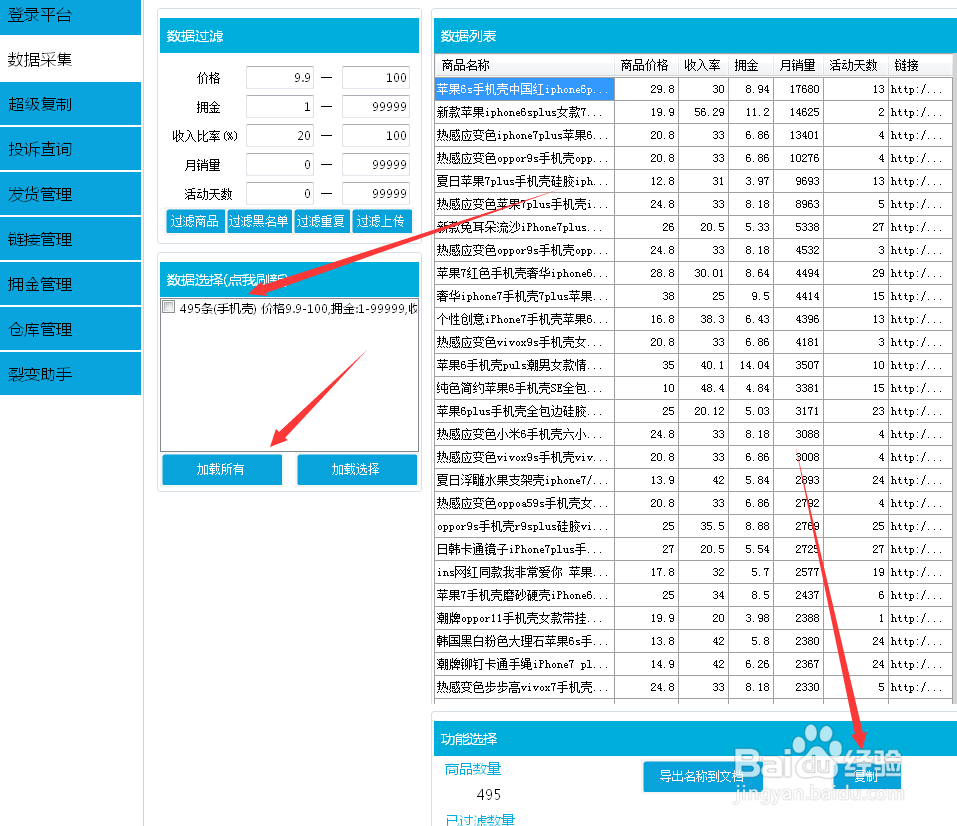Select row 新款兔耳朵流沙iPhone7plus
Image resolution: width=957 pixels, height=826 pixels.
[693, 227]
